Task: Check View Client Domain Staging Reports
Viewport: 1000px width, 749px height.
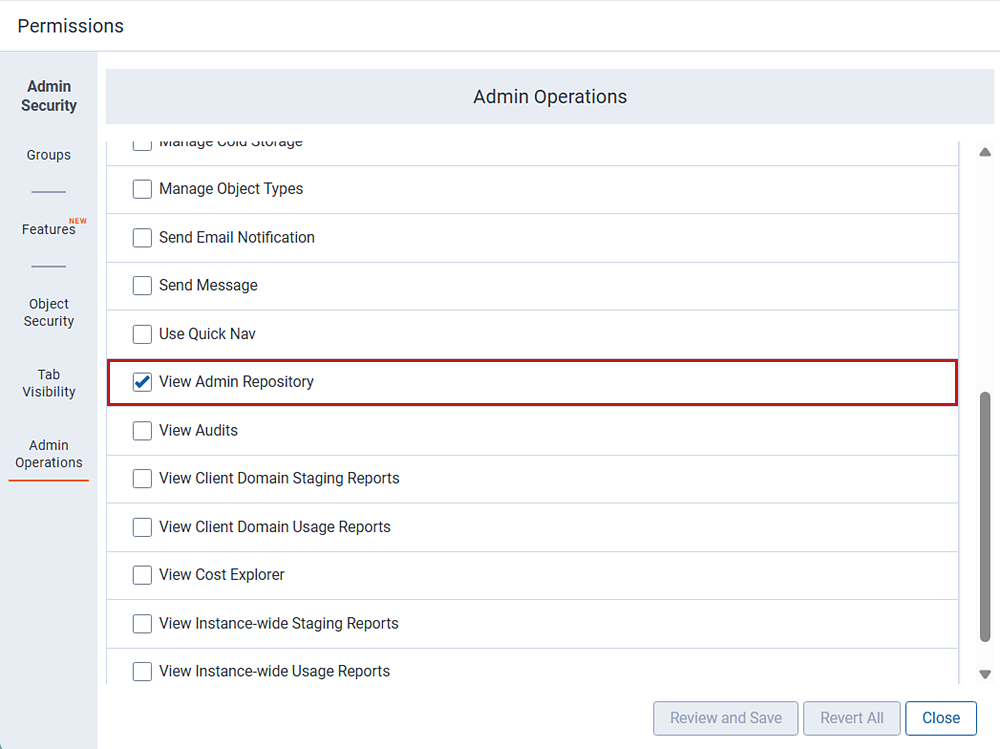Action: point(142,478)
